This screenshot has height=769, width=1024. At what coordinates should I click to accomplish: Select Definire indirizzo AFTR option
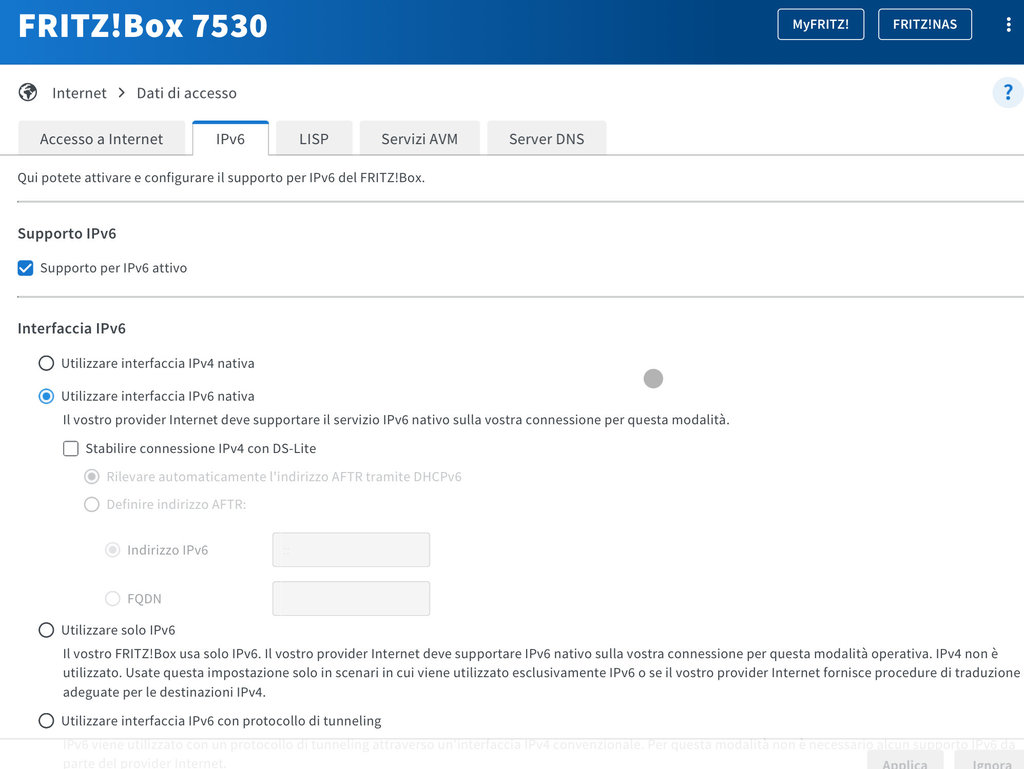click(91, 505)
